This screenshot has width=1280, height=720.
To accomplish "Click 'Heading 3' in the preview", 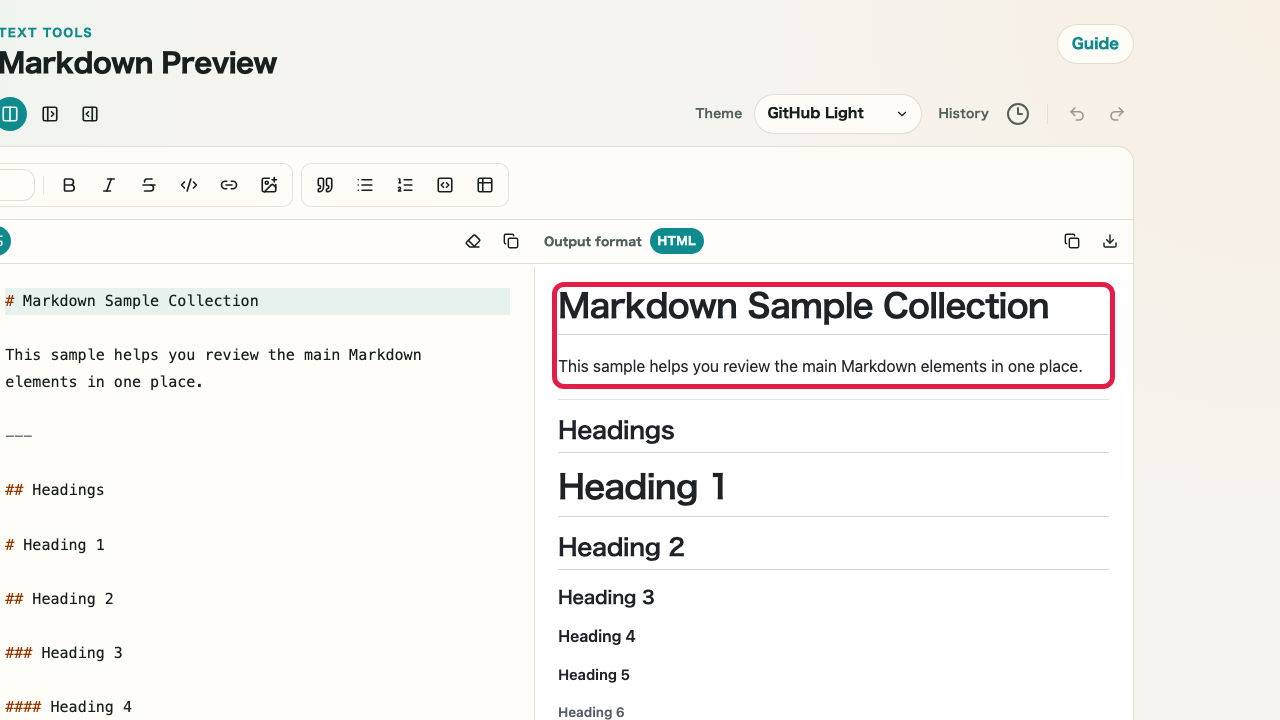I will click(606, 597).
